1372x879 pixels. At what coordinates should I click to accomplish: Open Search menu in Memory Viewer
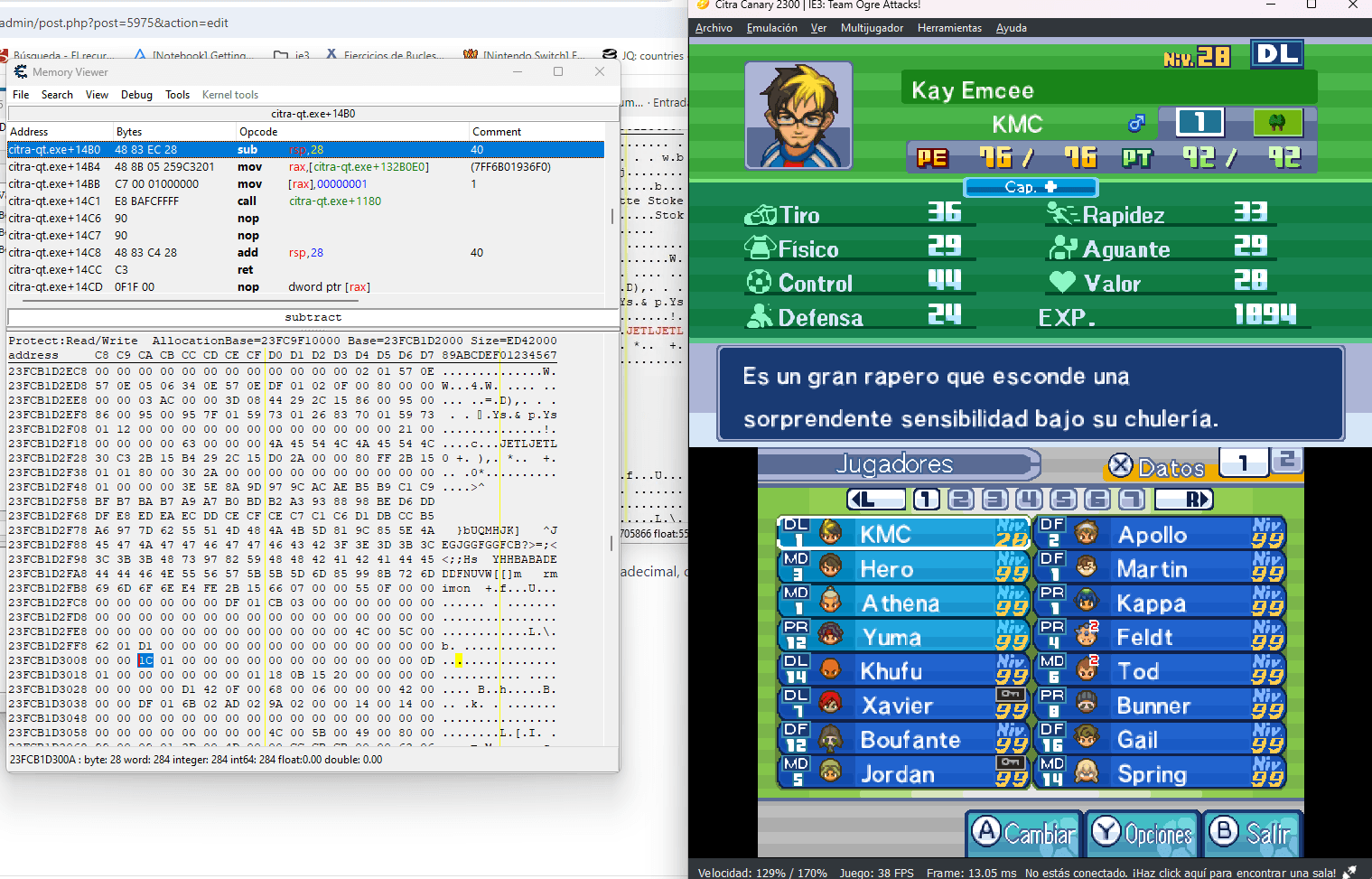pyautogui.click(x=57, y=95)
